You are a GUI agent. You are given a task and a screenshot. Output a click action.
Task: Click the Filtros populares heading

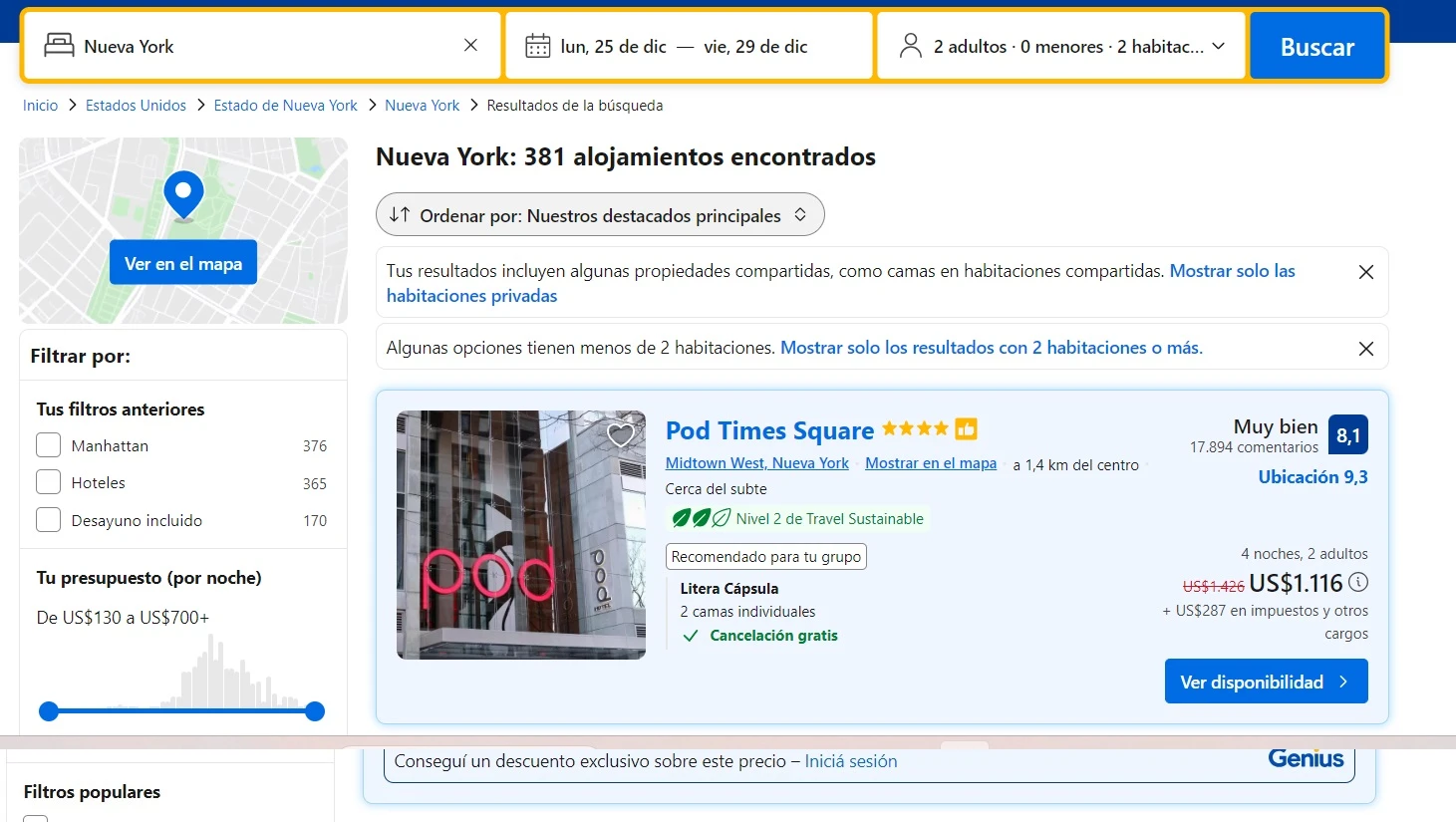(x=92, y=792)
